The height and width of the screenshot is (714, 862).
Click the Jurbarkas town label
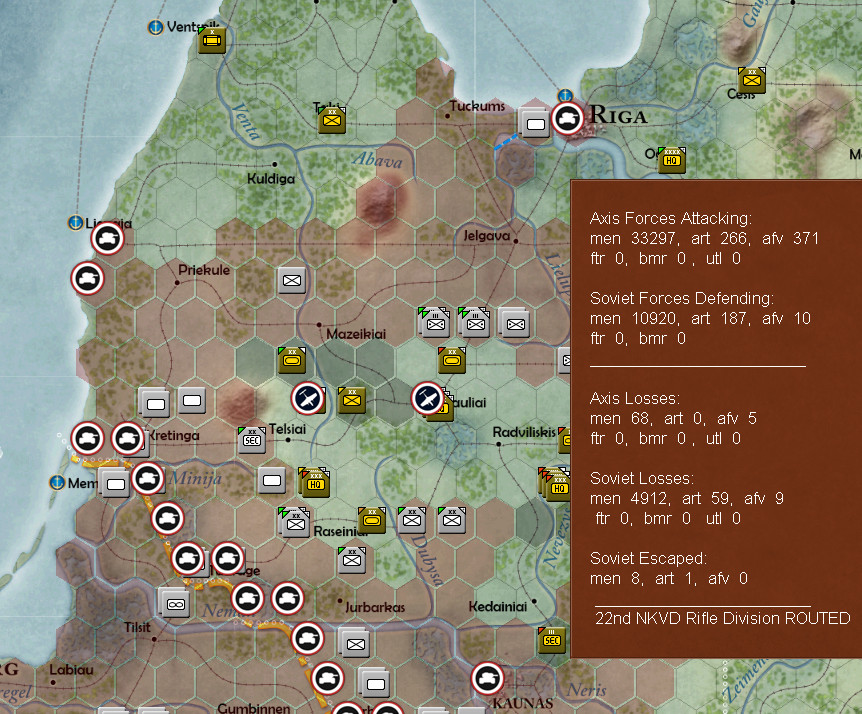[x=375, y=607]
